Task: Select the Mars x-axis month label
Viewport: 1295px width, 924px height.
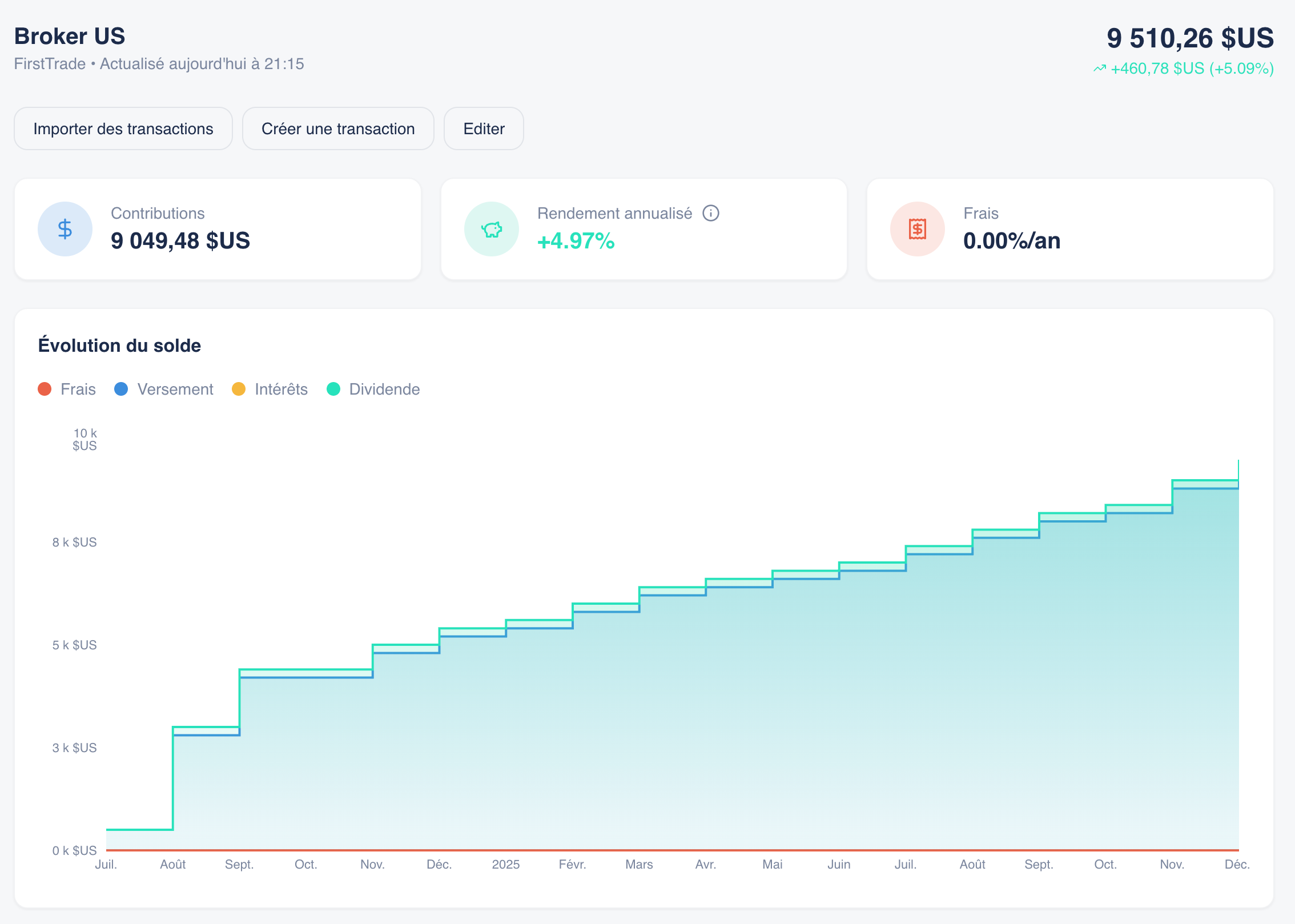Action: point(638,864)
